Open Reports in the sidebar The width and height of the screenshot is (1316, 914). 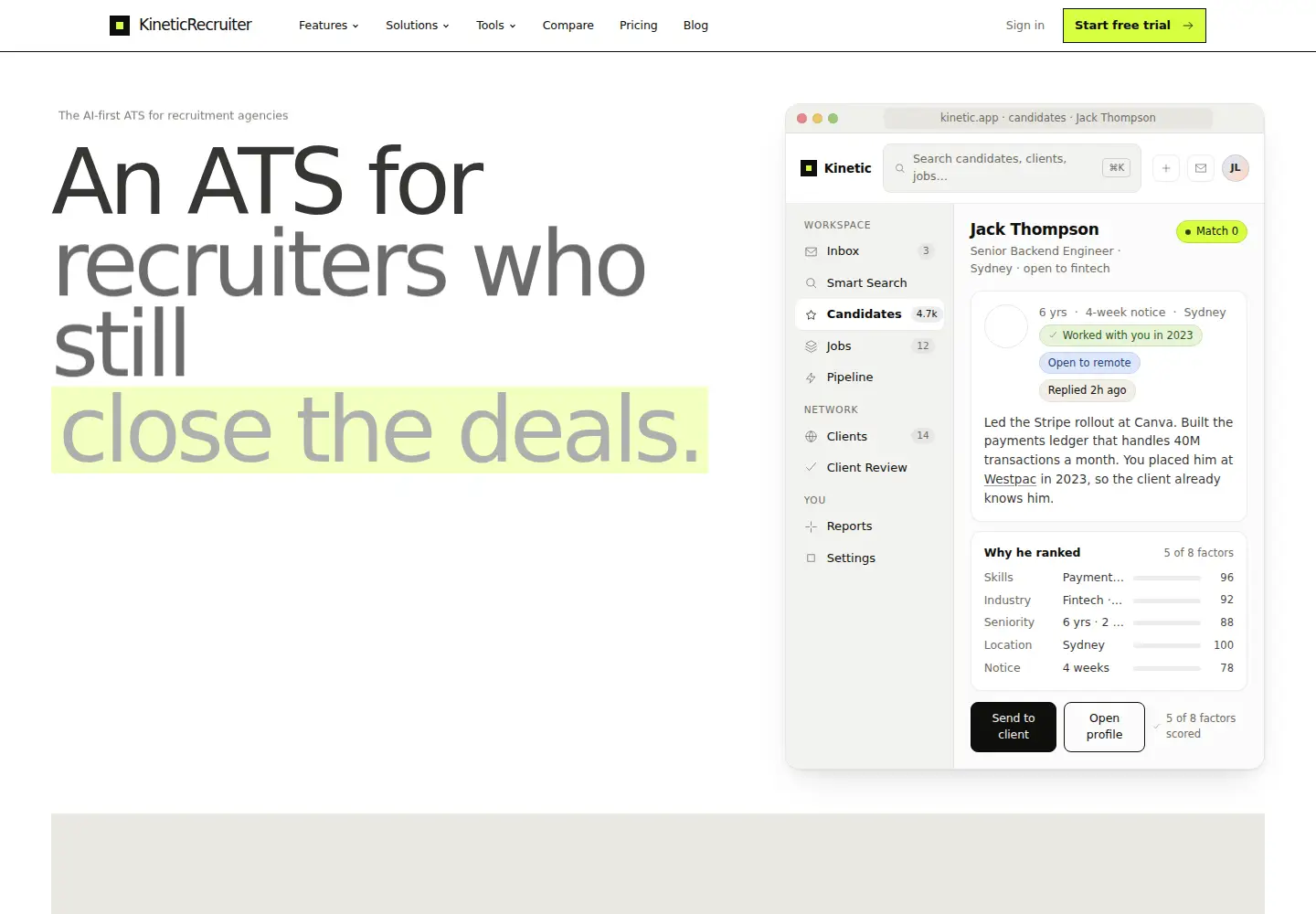869,526
